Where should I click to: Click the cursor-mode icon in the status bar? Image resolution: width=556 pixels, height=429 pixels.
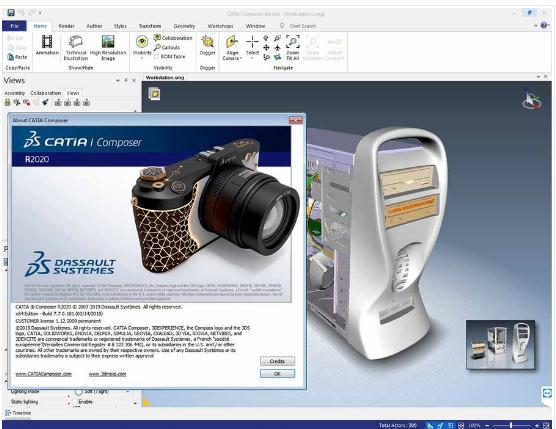tap(429, 425)
